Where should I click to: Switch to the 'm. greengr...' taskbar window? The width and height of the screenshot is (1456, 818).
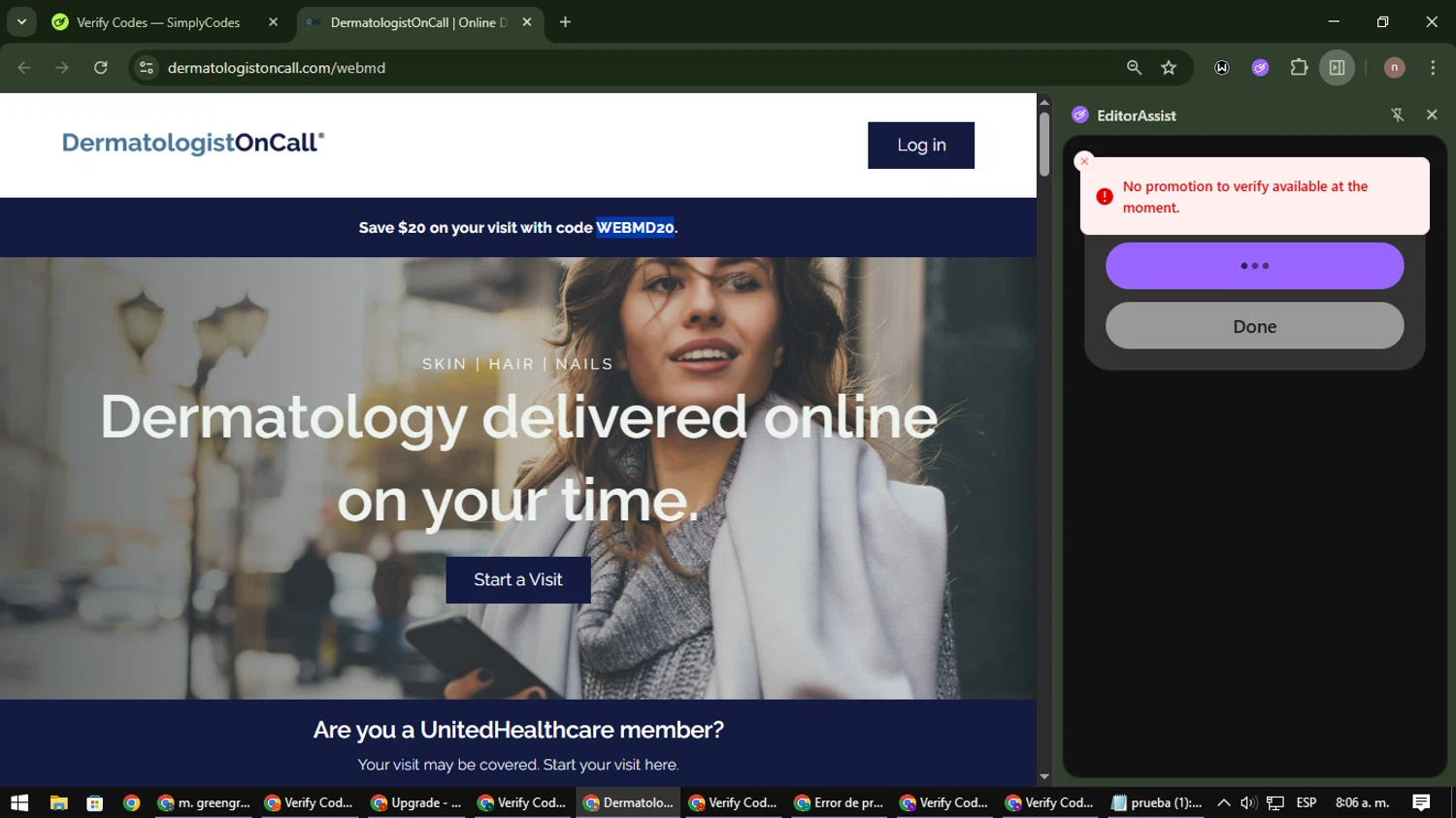(204, 802)
